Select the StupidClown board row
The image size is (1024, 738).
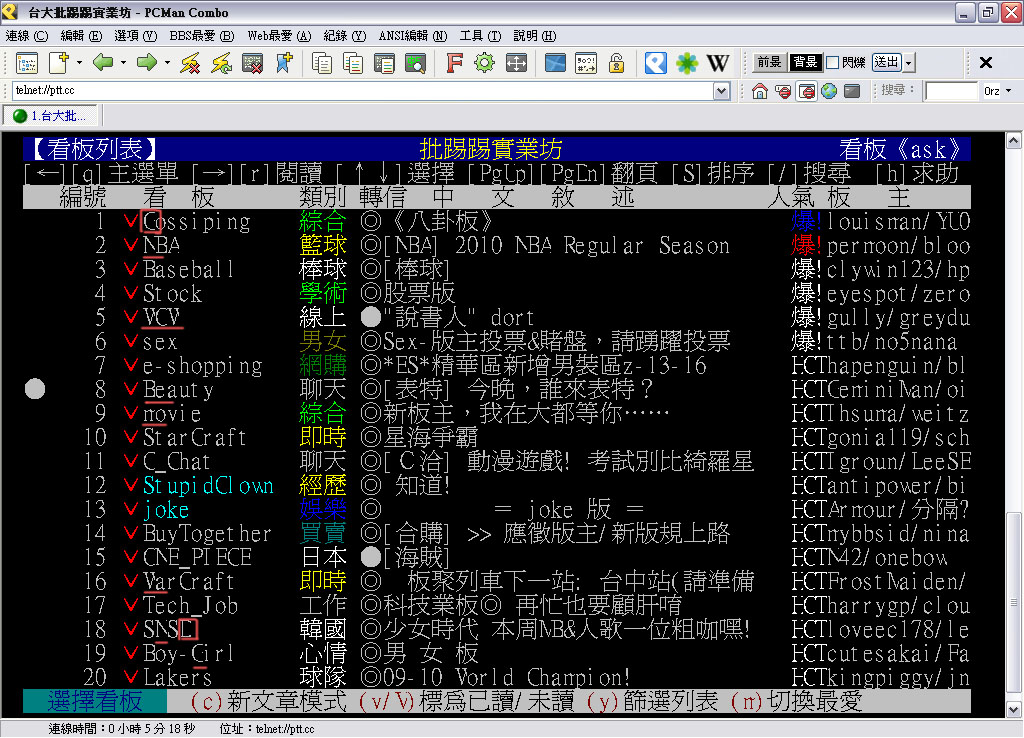[x=496, y=486]
